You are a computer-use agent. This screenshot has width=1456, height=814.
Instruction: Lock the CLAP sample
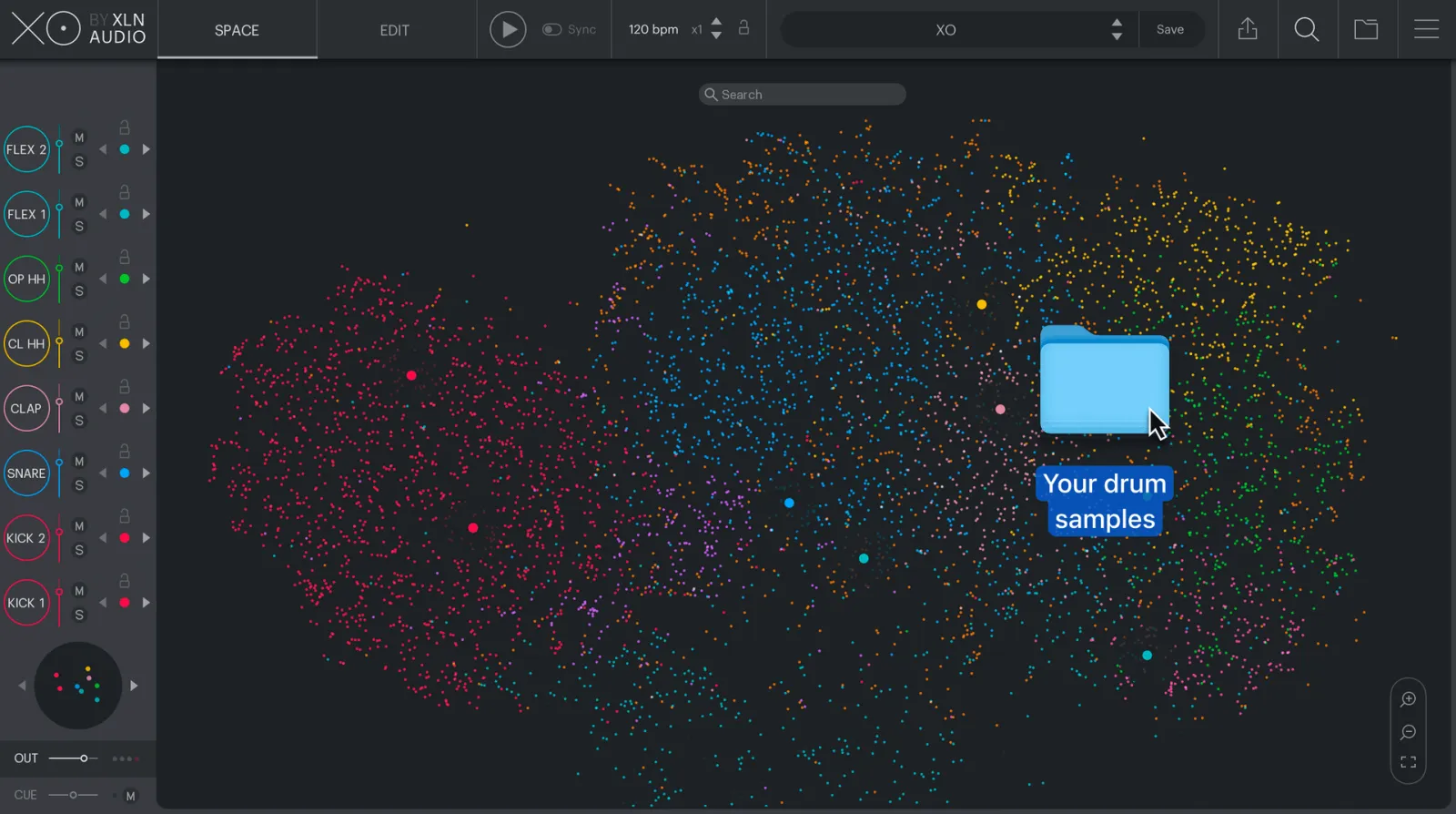coord(125,386)
